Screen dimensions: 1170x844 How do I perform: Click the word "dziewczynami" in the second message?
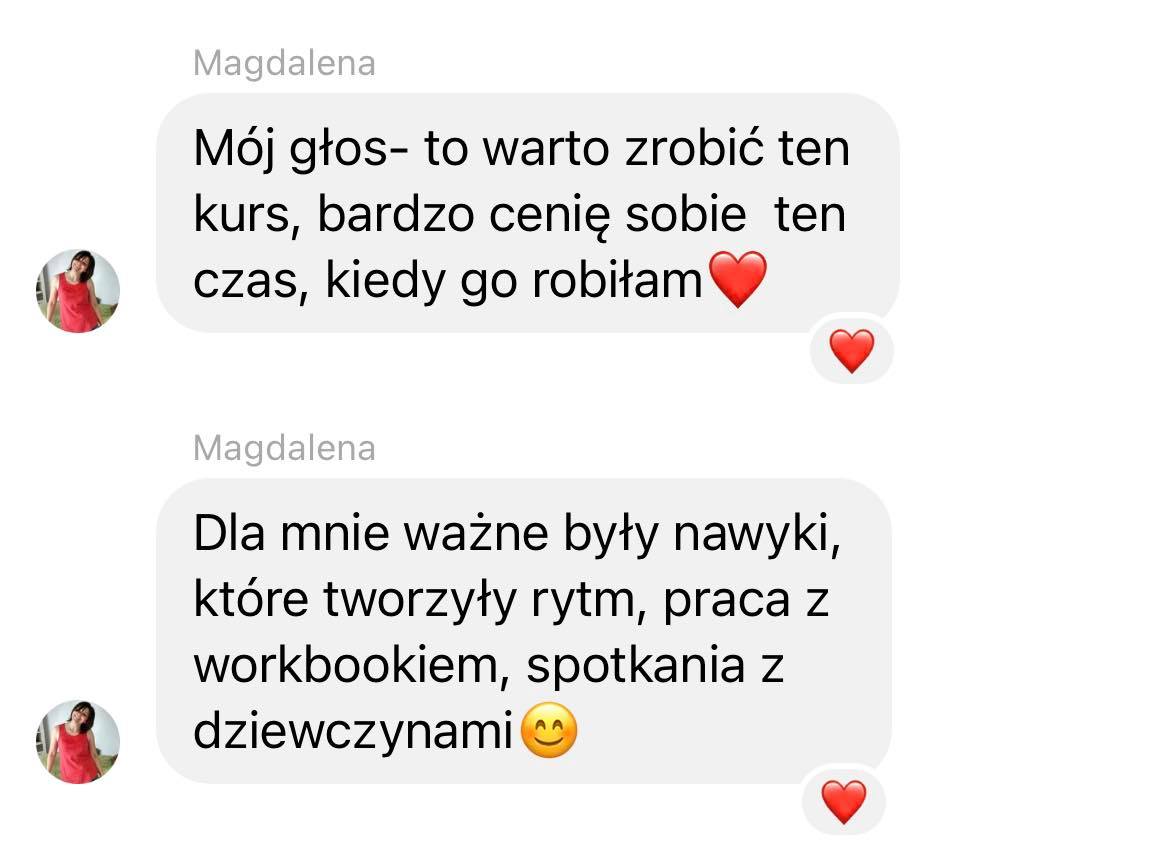pyautogui.click(x=353, y=731)
